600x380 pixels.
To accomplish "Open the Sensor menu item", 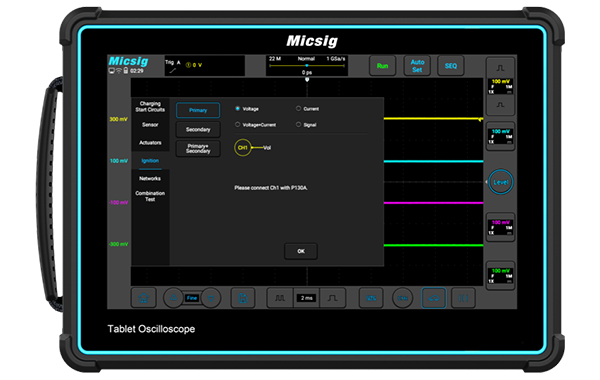I will (150, 125).
